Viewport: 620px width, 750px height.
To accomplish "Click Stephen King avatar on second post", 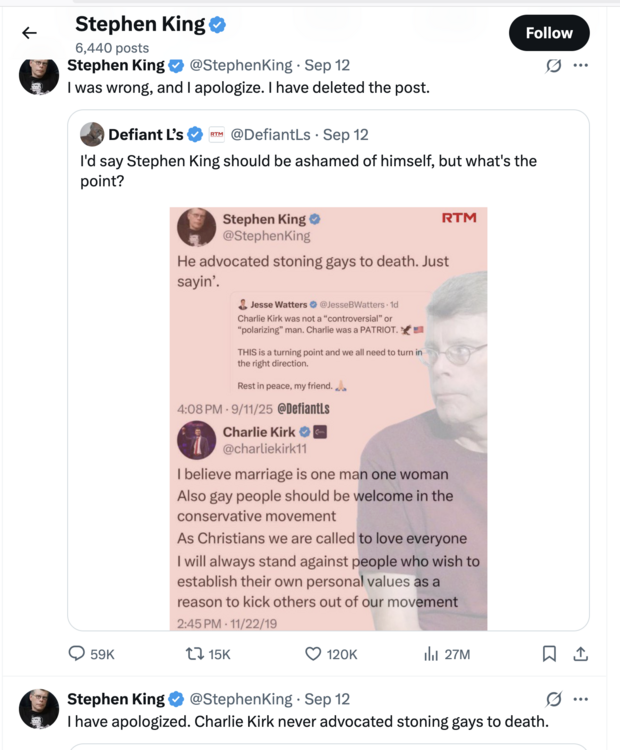I will [39, 708].
